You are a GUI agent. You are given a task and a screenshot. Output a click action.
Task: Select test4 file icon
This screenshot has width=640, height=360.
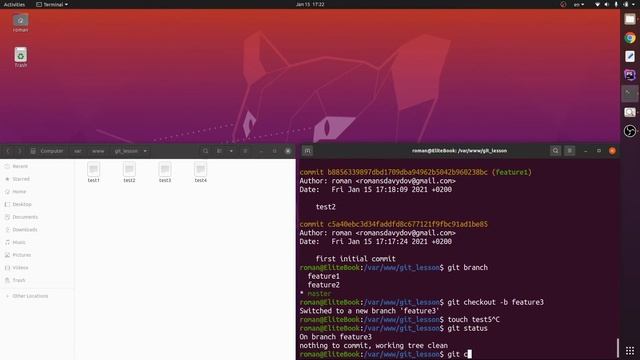[x=200, y=172]
